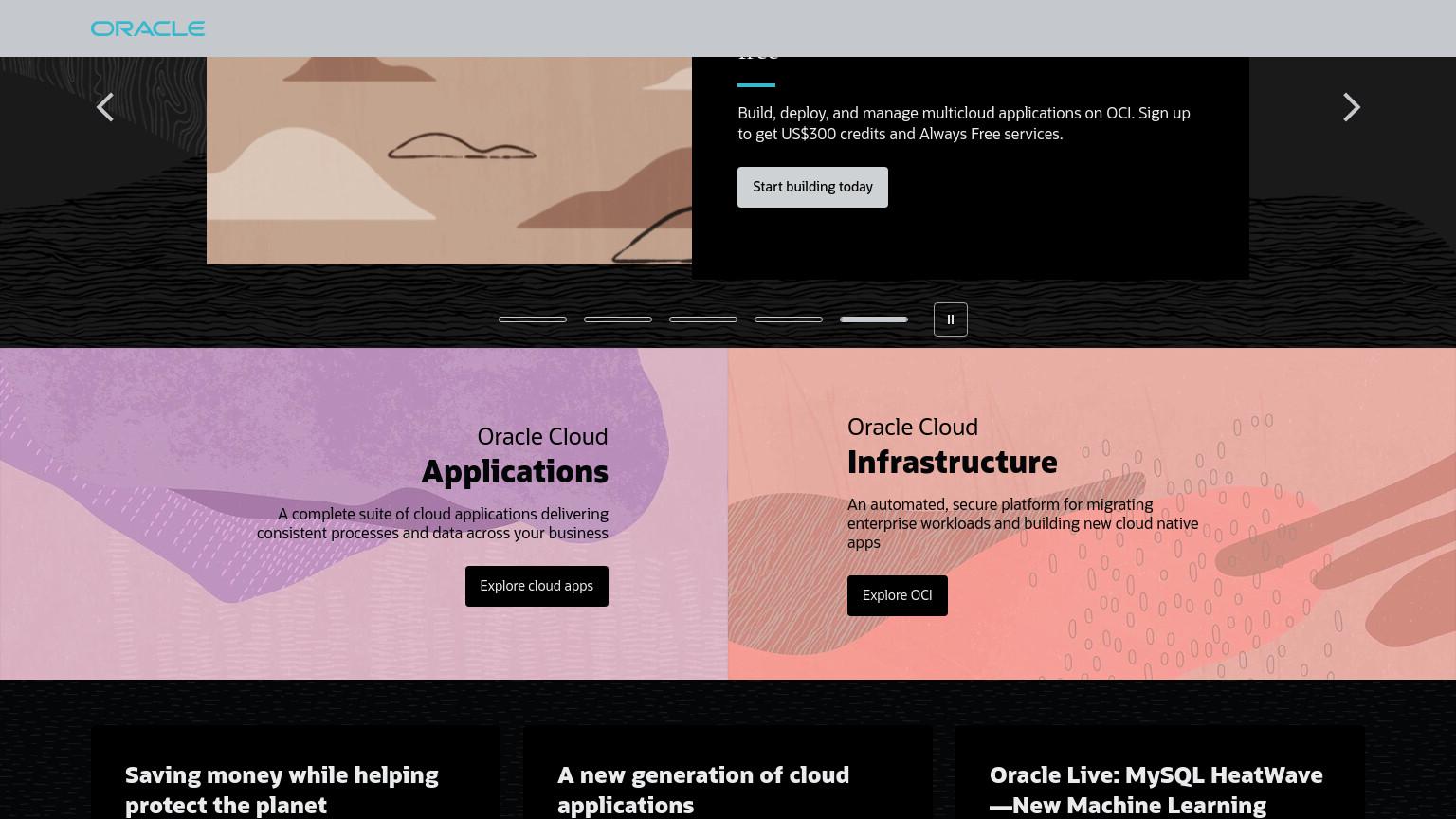Select the third carousel slide indicator

(x=703, y=319)
